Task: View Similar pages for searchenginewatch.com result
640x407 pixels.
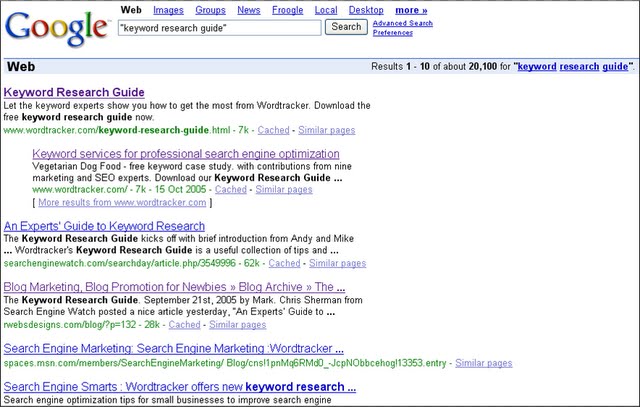Action: 337,263
